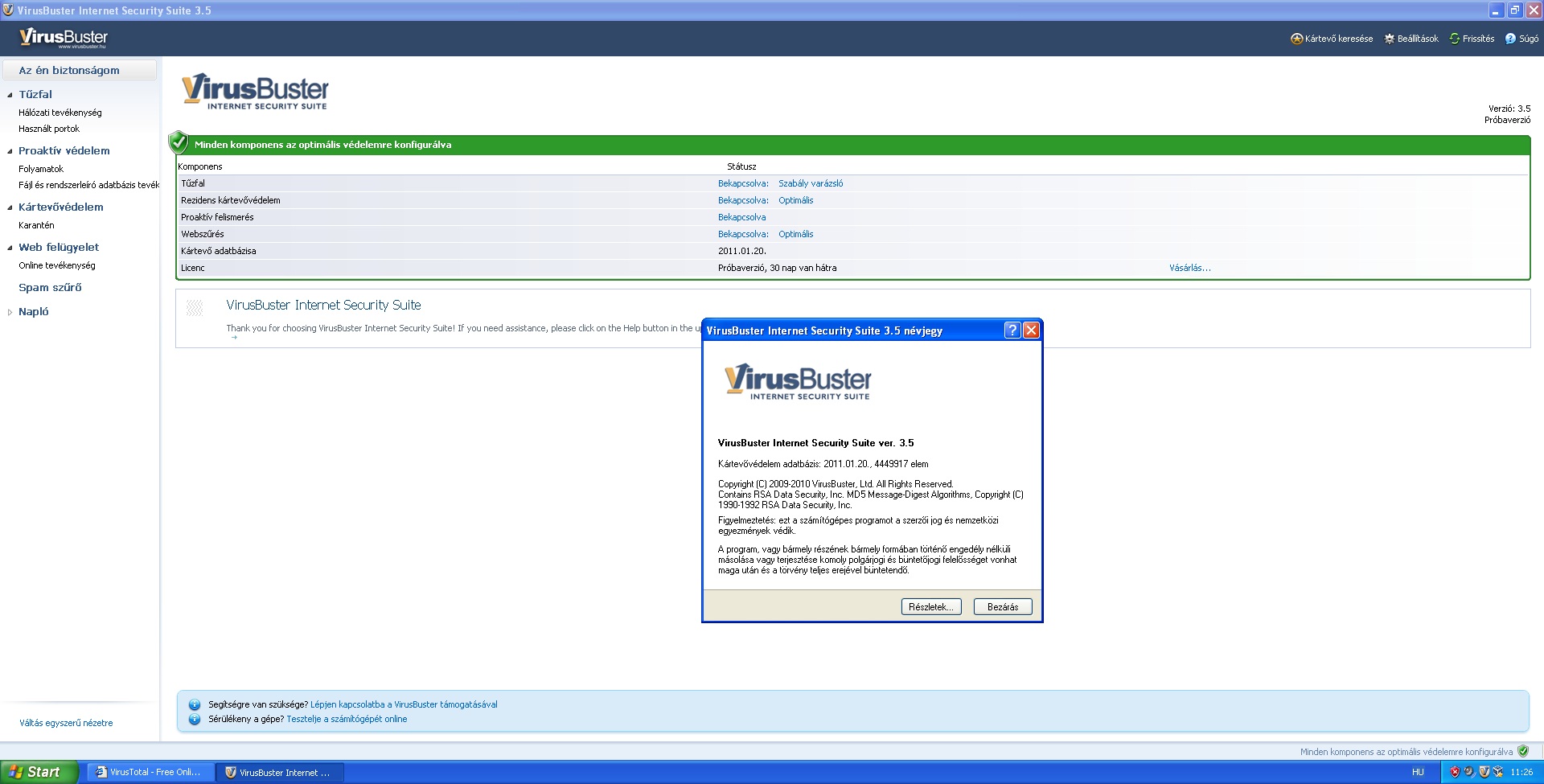Image resolution: width=1544 pixels, height=784 pixels.
Task: Click the VirusBuster V tray icon
Action: 1484,772
